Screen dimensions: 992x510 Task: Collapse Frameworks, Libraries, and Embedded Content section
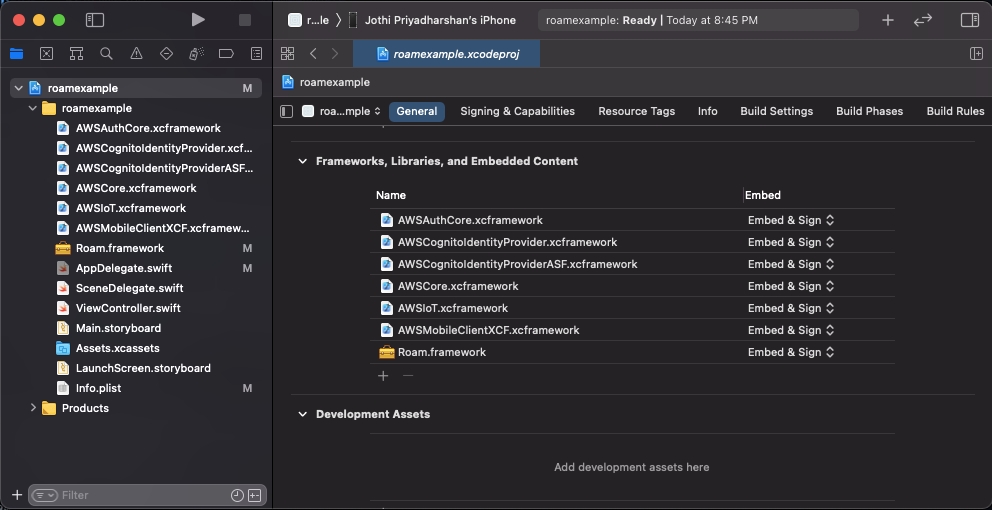tap(302, 161)
